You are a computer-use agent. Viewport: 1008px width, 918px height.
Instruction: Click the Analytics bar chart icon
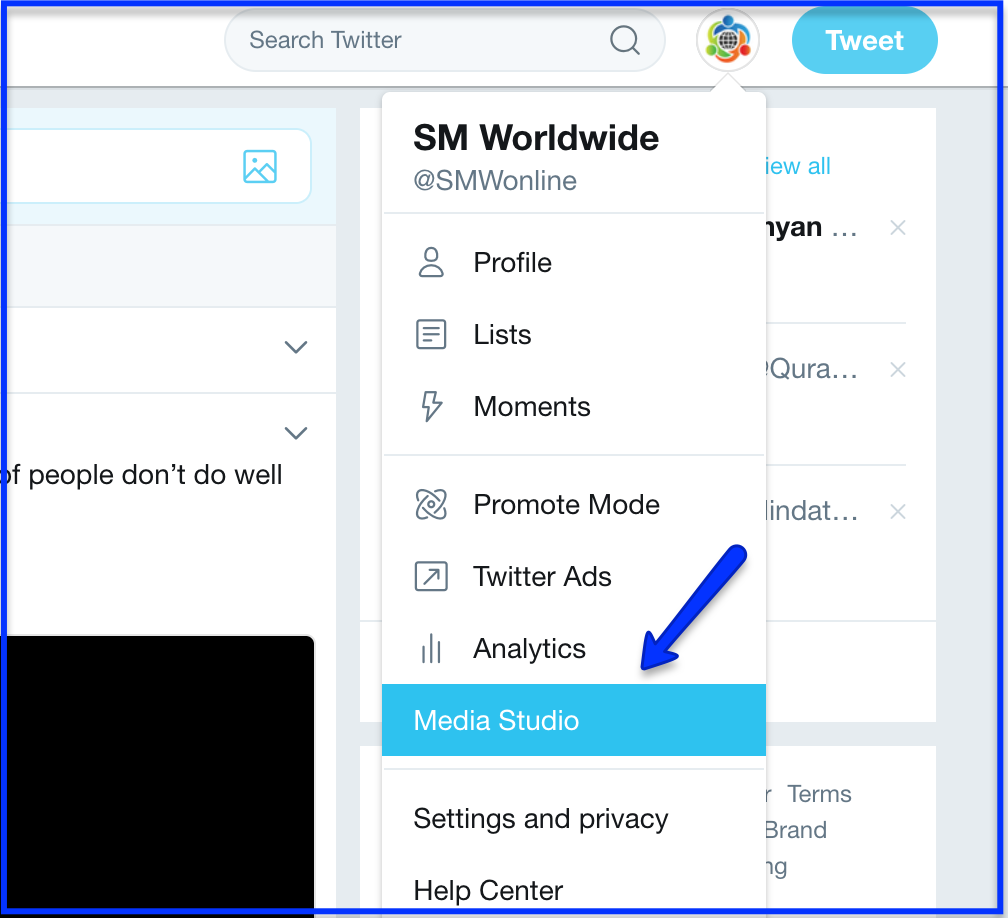point(431,648)
